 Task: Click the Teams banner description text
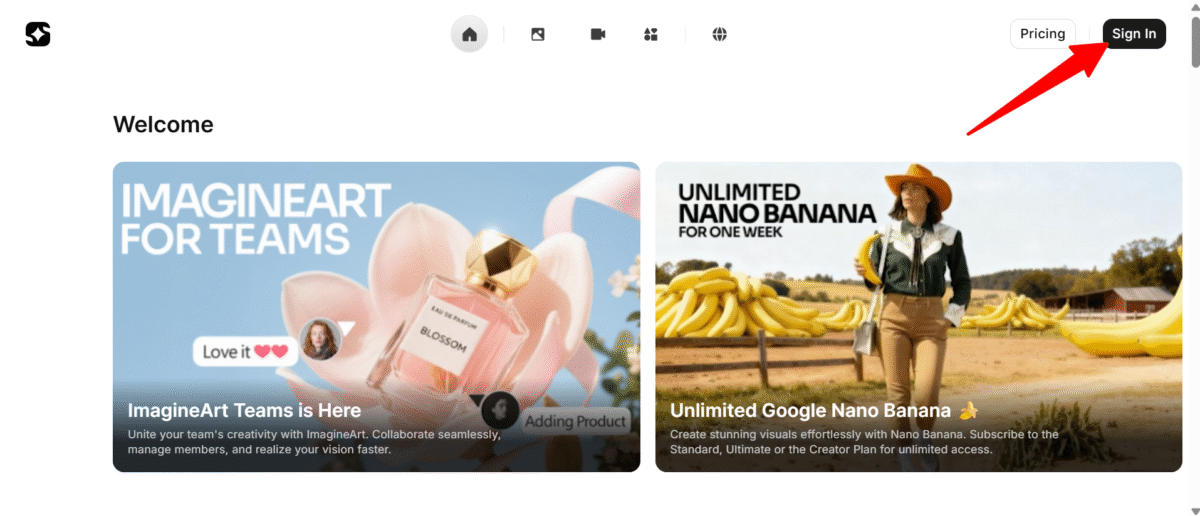pyautogui.click(x=314, y=442)
